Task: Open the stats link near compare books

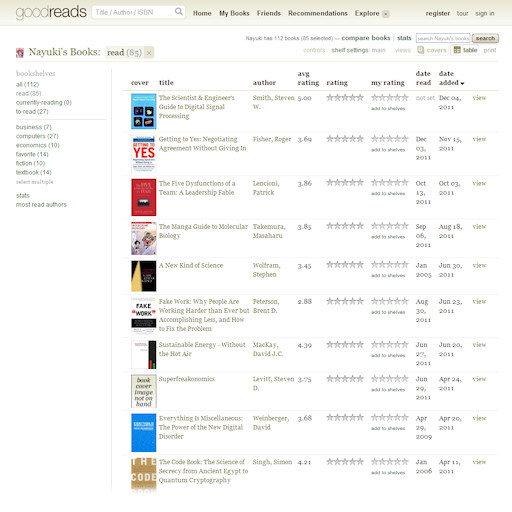Action: point(404,38)
